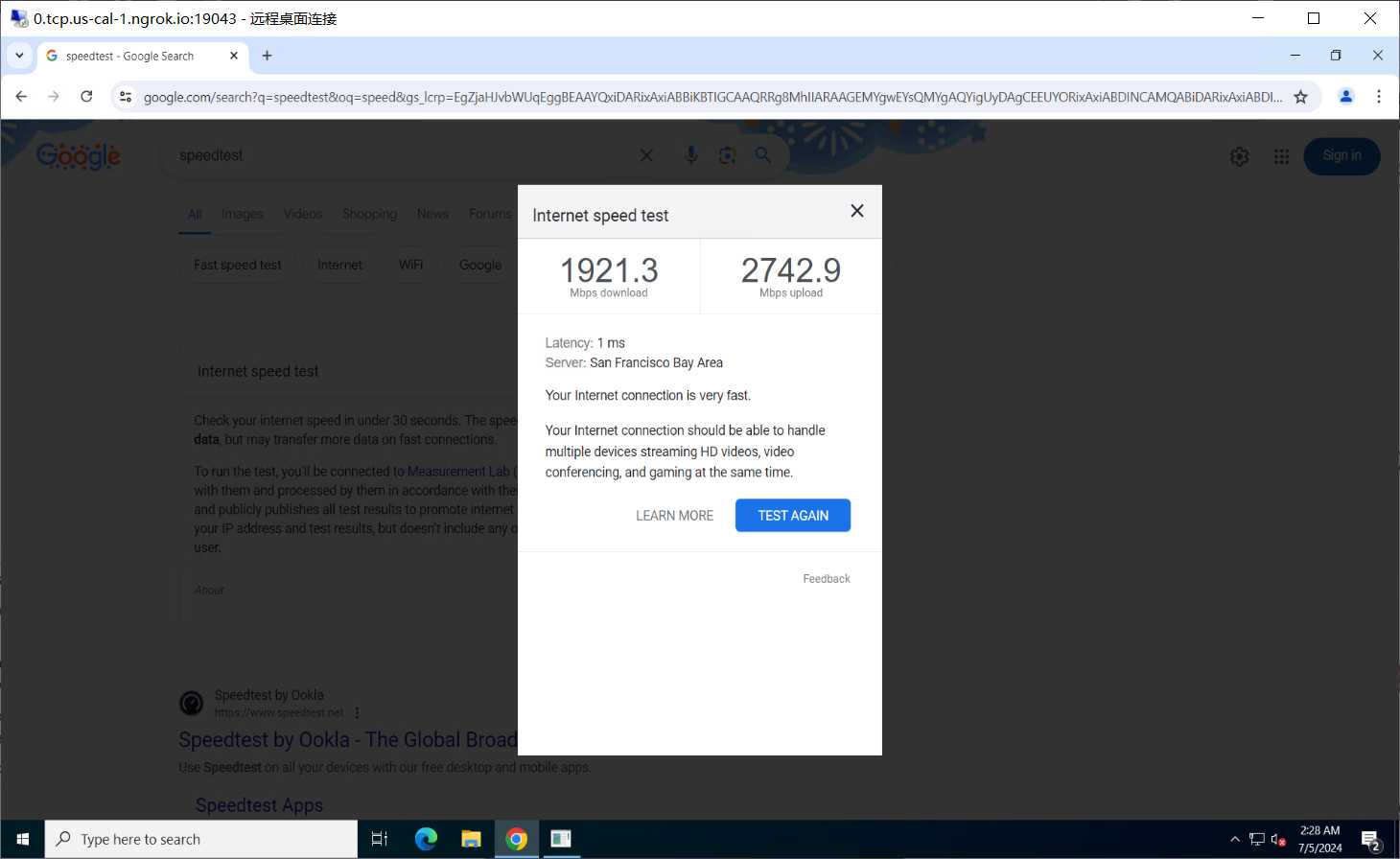The image size is (1400, 859).
Task: Open options for Speedtest by Ookla result
Action: 357,712
